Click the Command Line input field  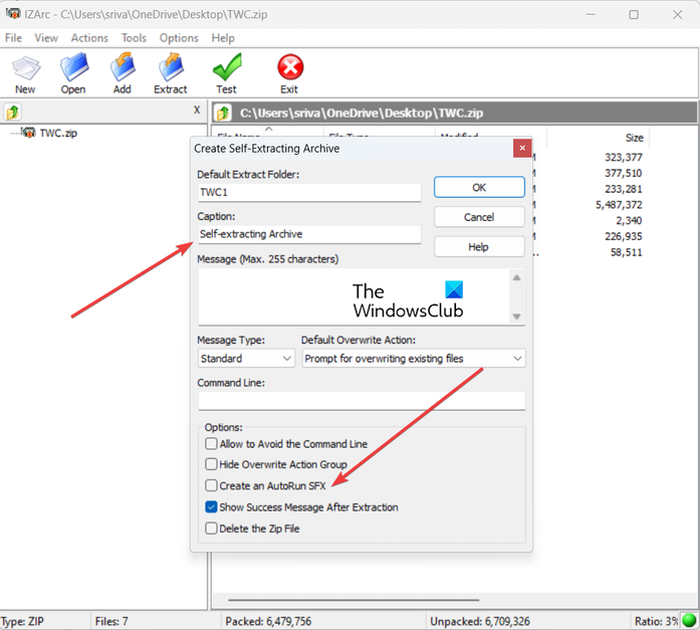coord(362,401)
